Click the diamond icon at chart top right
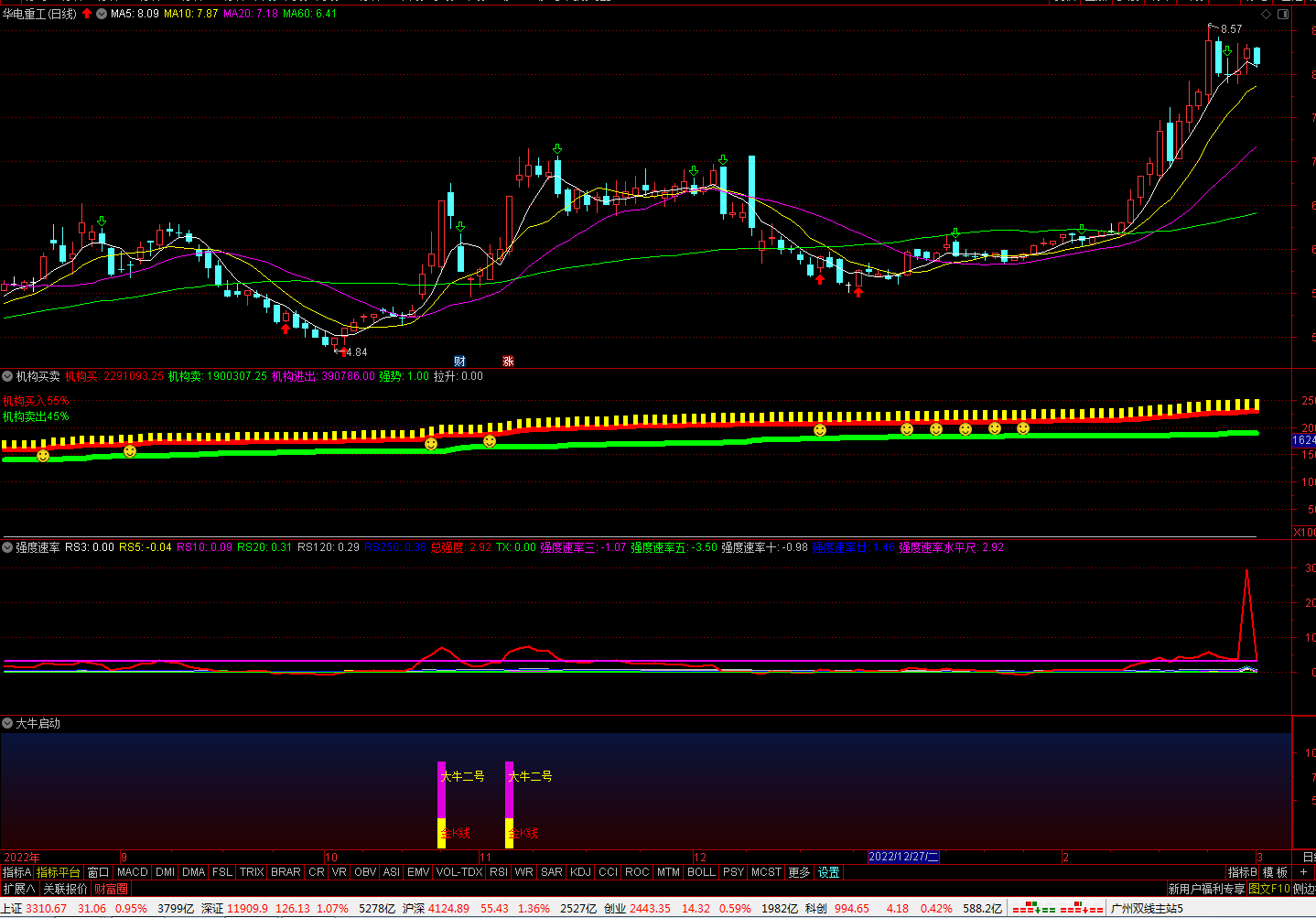The image size is (1316, 918). (x=1267, y=14)
